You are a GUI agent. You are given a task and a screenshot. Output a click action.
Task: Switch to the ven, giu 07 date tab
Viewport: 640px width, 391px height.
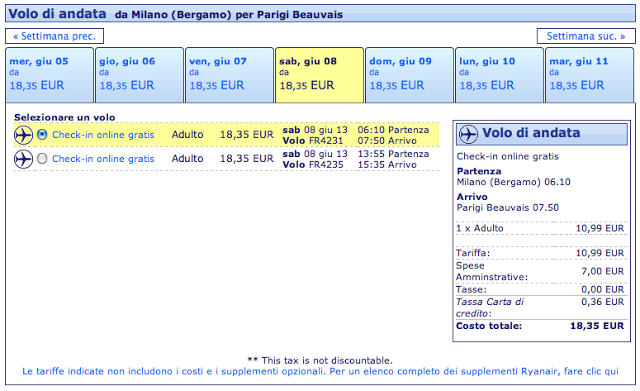click(229, 75)
